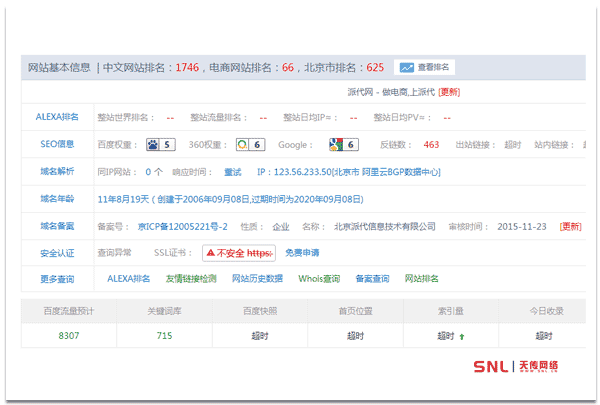
Task: Click the 查看排名 chart icon
Action: [406, 68]
